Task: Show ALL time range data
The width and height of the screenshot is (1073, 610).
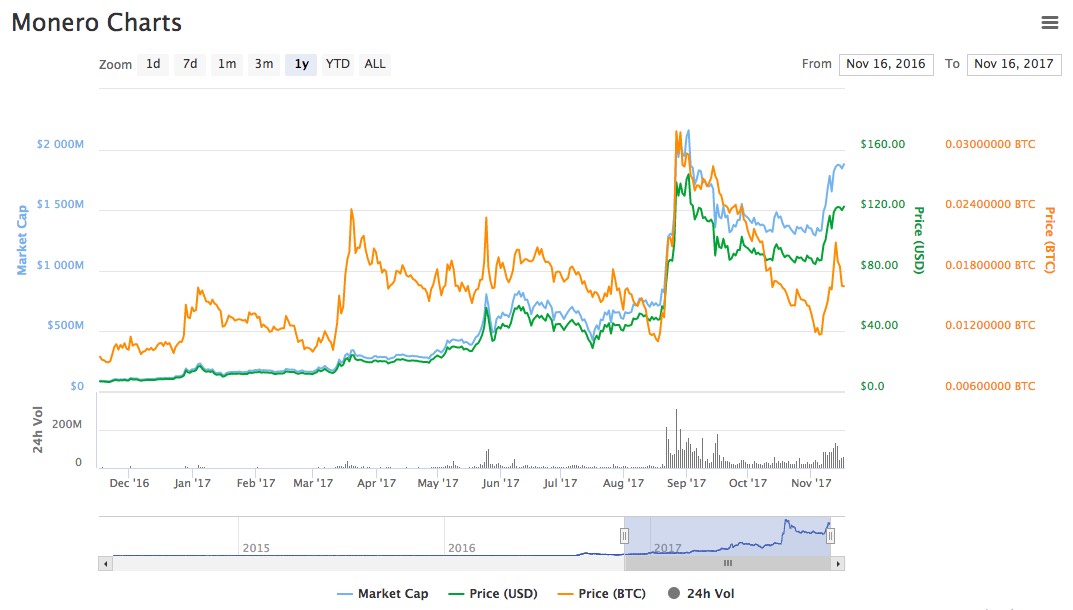Action: 375,64
